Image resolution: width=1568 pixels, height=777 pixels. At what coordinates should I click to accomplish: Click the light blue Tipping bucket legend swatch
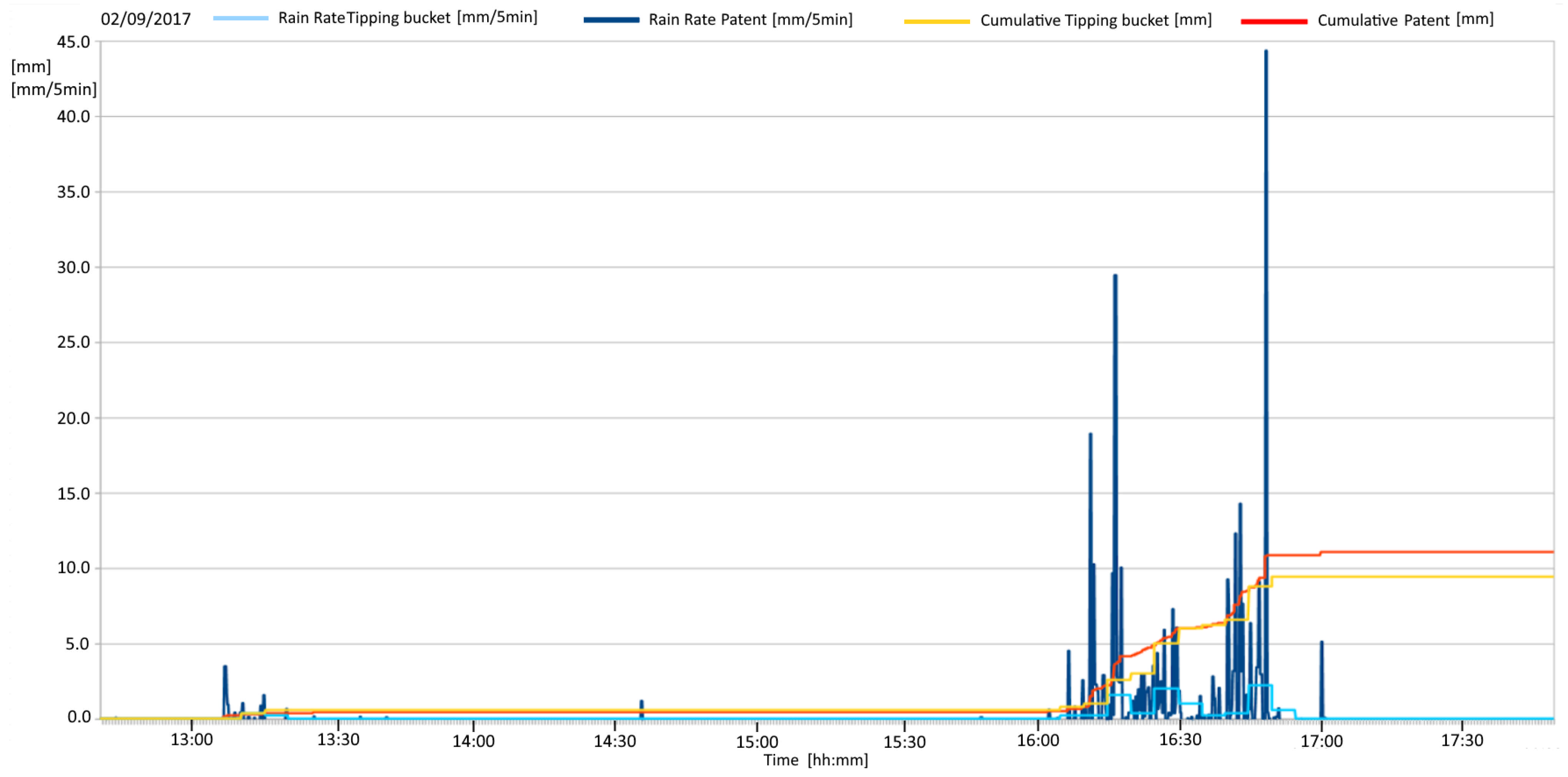(240, 18)
